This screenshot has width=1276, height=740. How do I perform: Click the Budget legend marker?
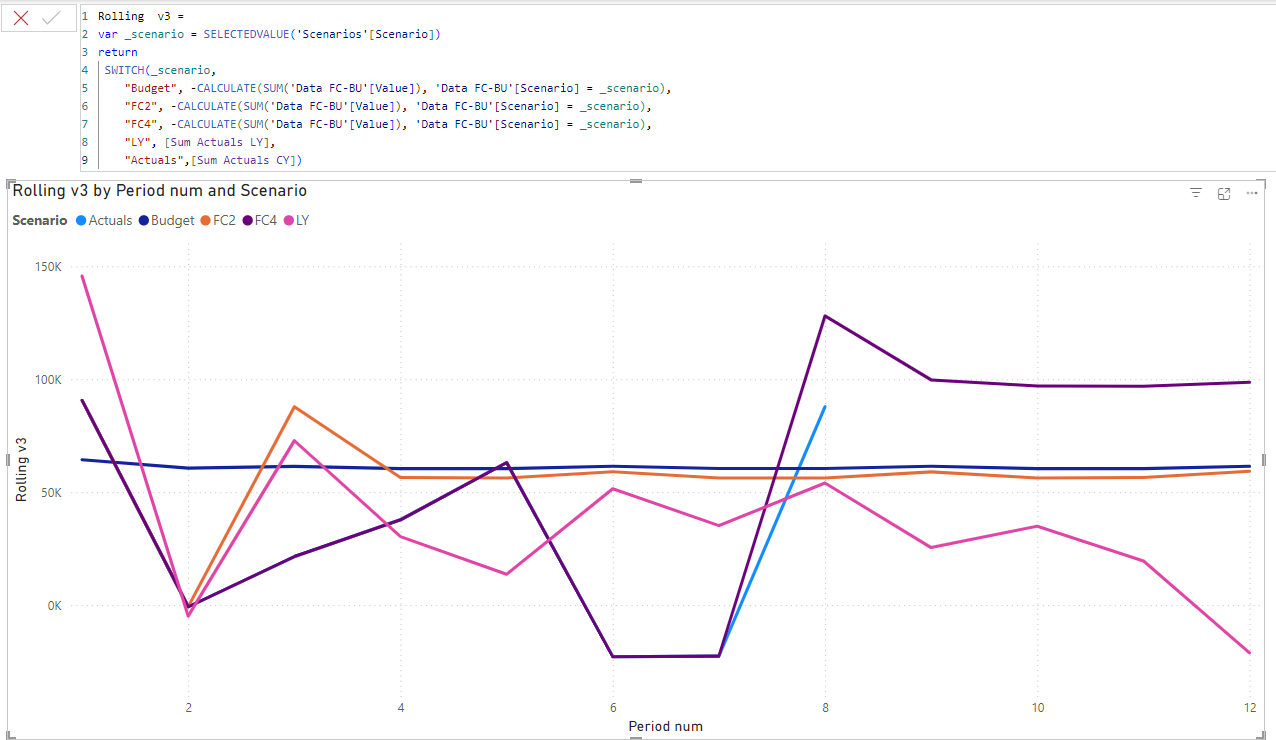(144, 220)
